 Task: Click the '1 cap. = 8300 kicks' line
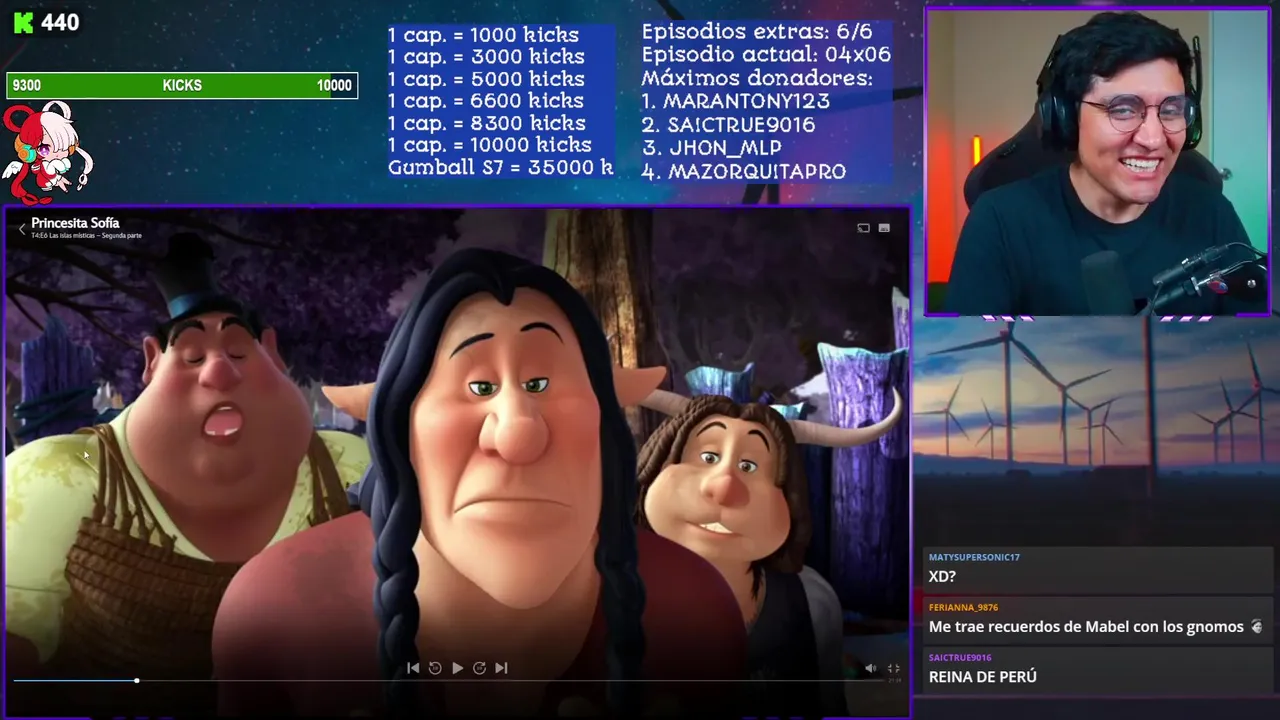(487, 123)
